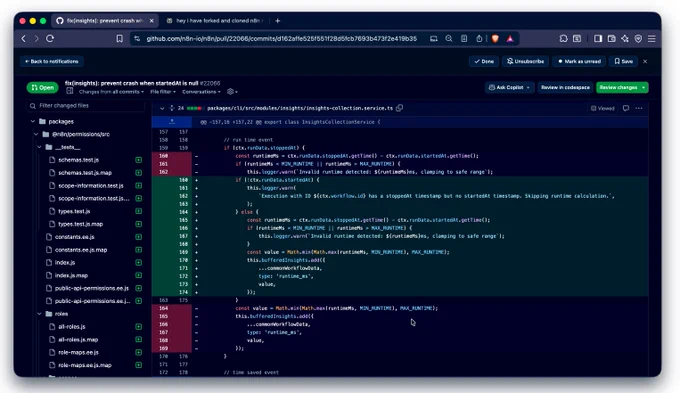Open the comment icon on file header
Image resolution: width=680 pixels, height=393 pixels.
click(626, 108)
